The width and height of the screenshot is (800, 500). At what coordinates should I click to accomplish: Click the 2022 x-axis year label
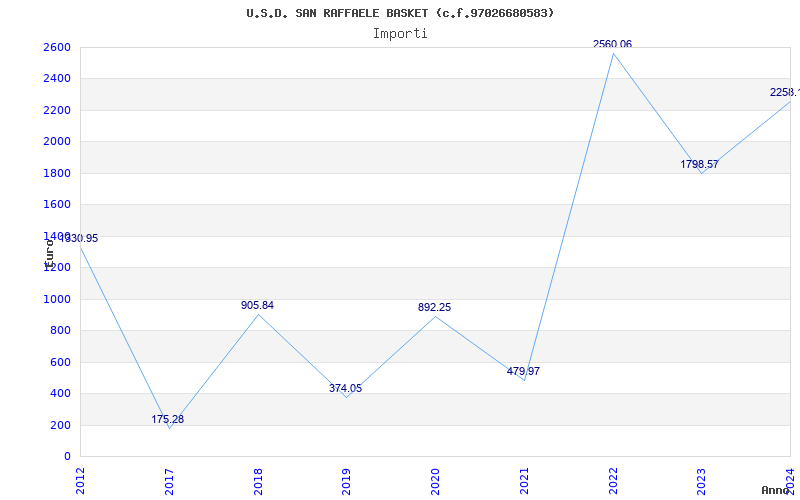pyautogui.click(x=613, y=481)
